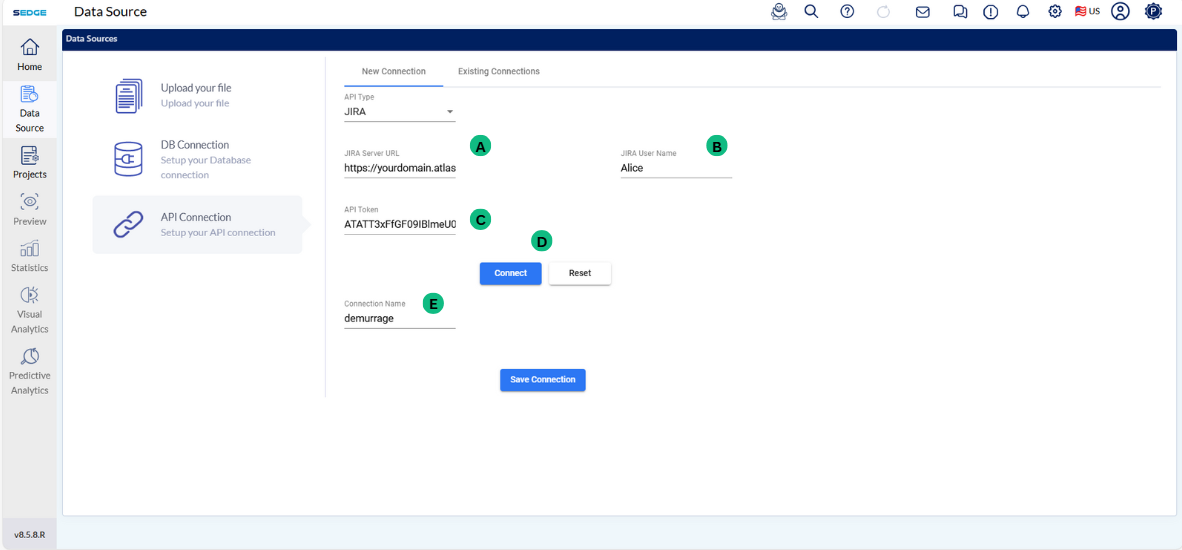Open Projects from the sidebar
1182x550 pixels.
pyautogui.click(x=30, y=162)
